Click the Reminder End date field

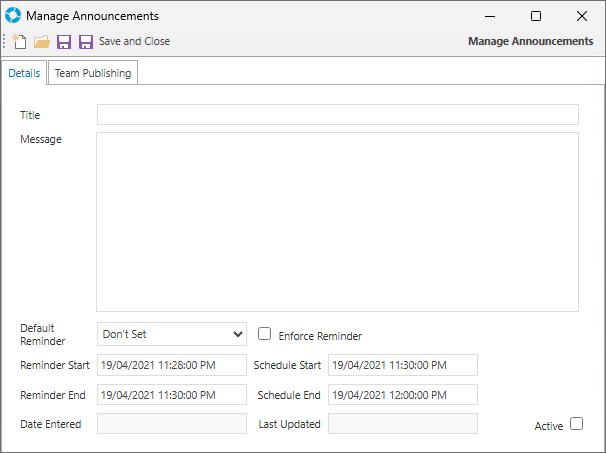(x=172, y=395)
